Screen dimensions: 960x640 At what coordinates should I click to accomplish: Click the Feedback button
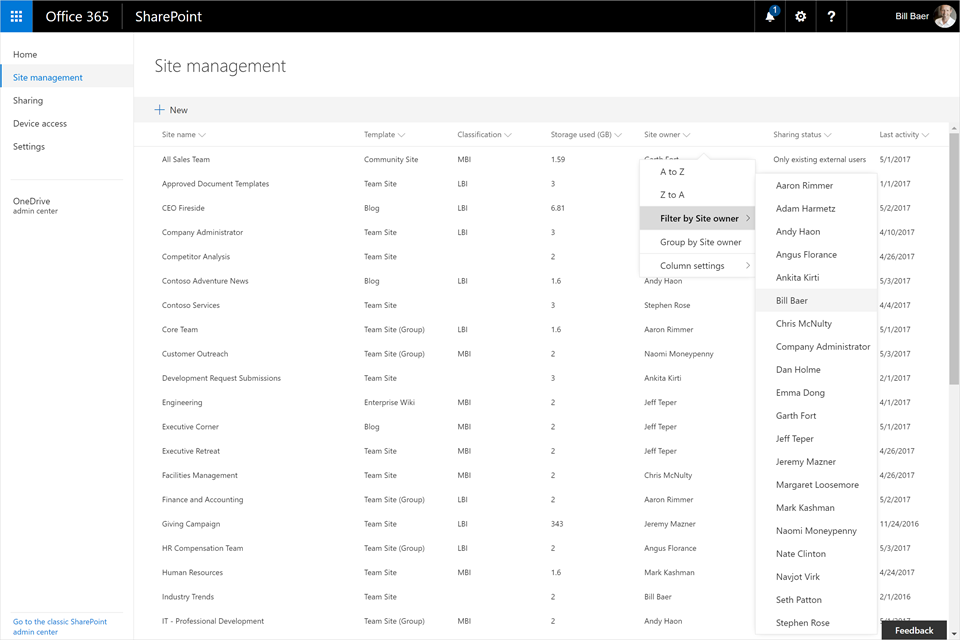(913, 631)
